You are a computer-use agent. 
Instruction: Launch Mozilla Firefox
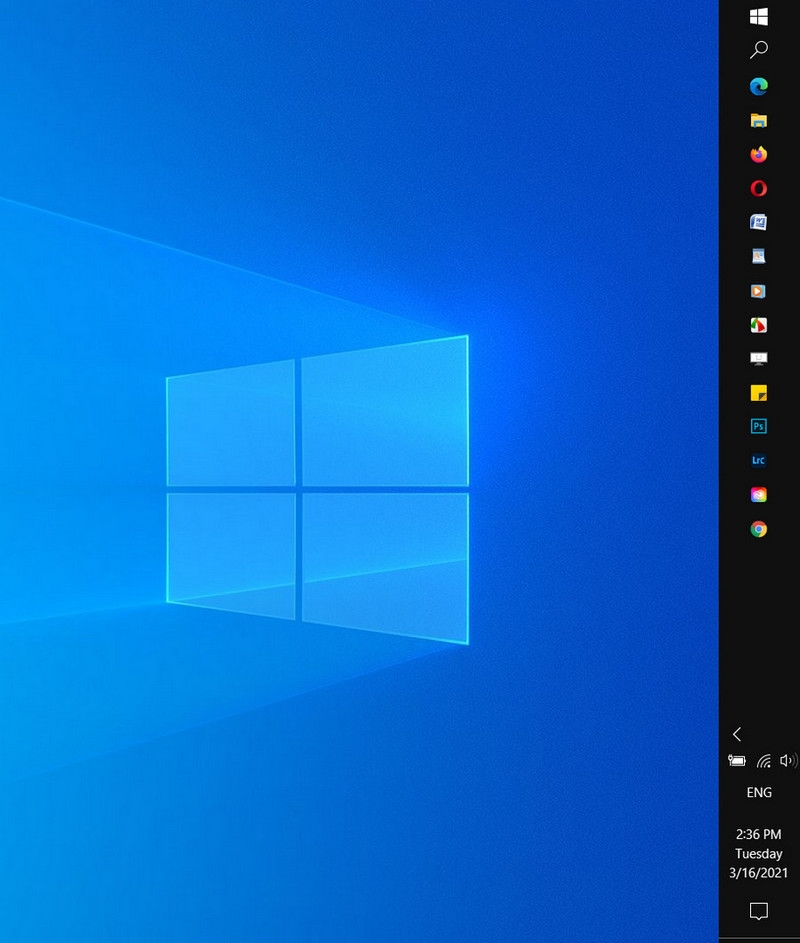coord(758,155)
